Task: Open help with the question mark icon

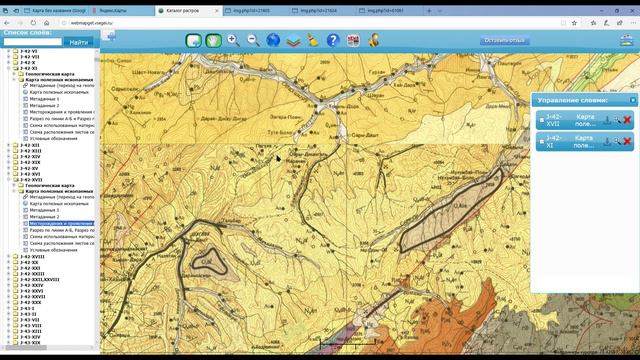Action: pyautogui.click(x=333, y=40)
